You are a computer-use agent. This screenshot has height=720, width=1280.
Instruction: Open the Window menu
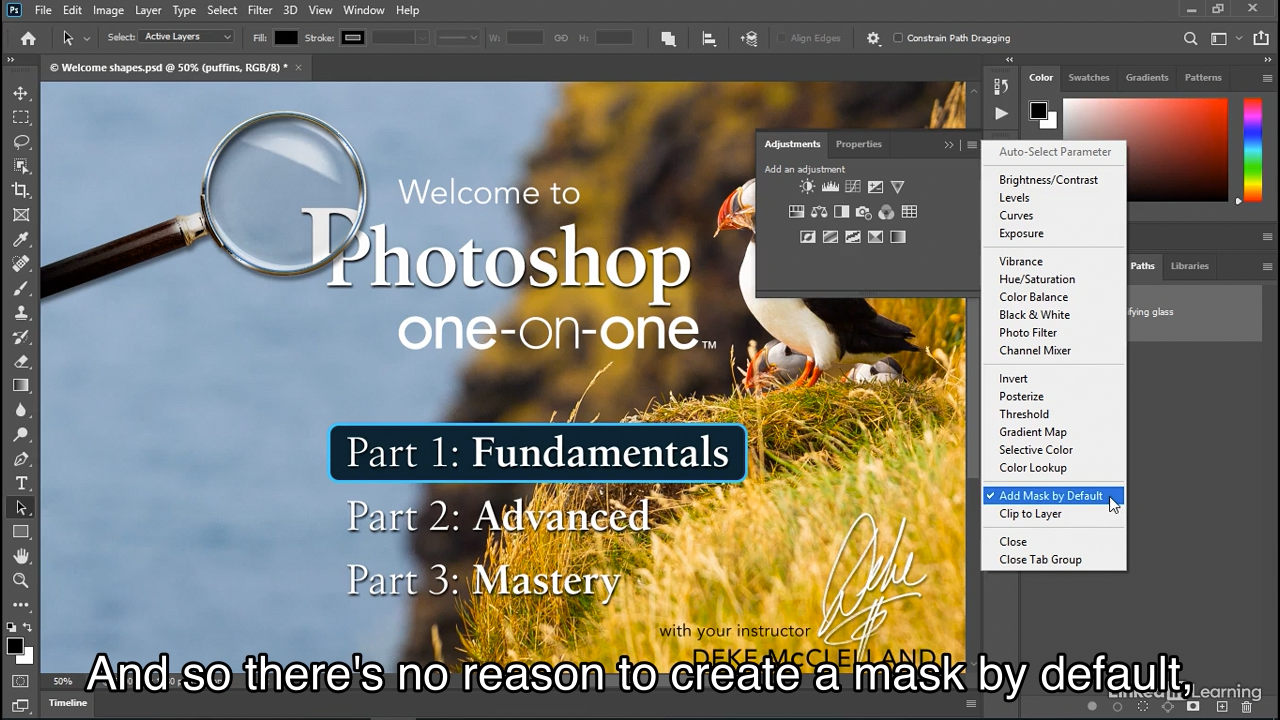click(364, 10)
